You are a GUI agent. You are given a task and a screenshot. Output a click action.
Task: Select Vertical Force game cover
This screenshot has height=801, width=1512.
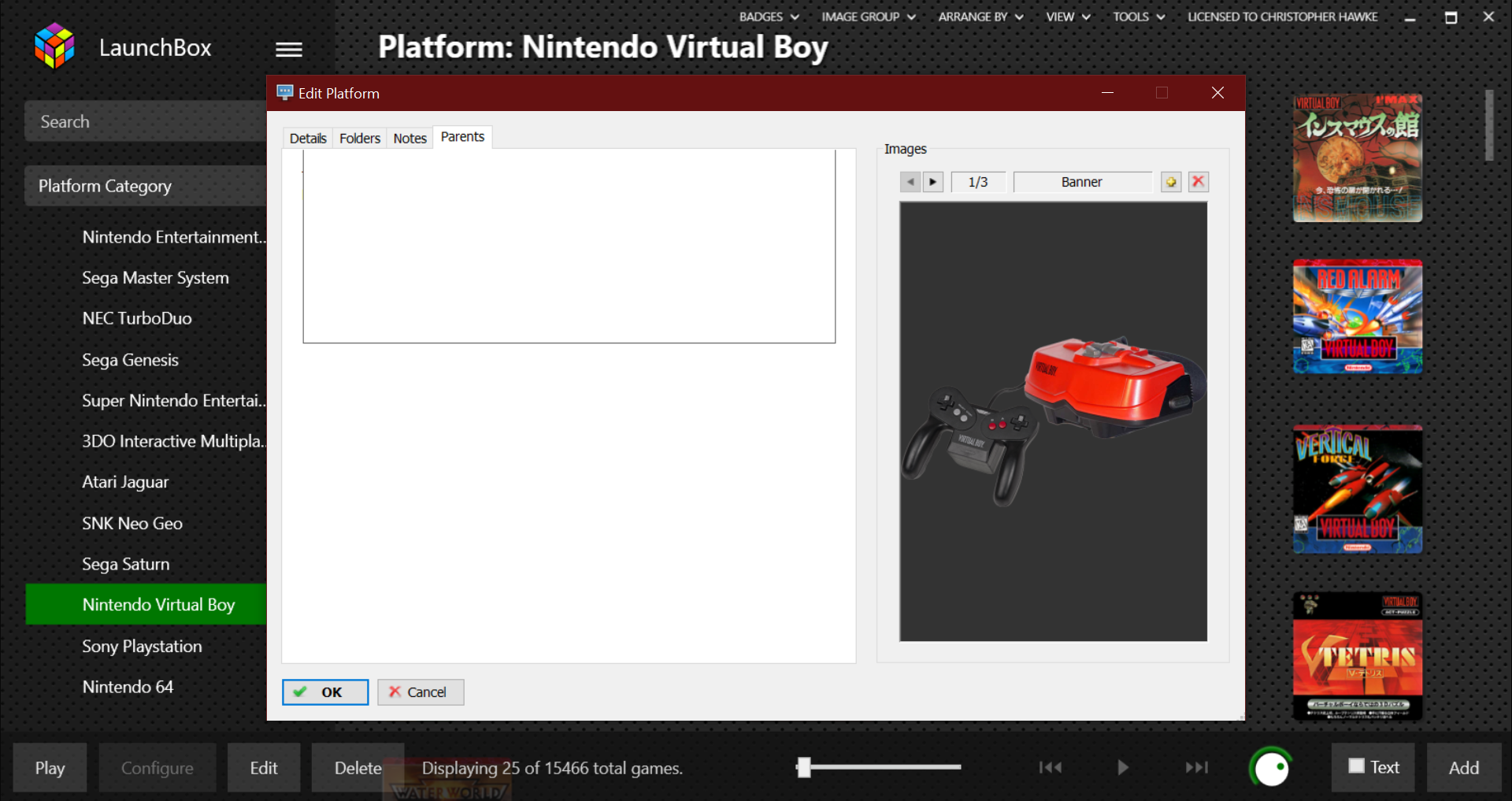(x=1358, y=489)
